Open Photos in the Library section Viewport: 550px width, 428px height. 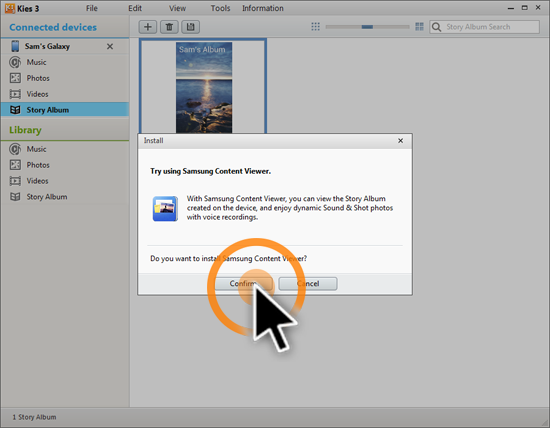click(x=65, y=165)
